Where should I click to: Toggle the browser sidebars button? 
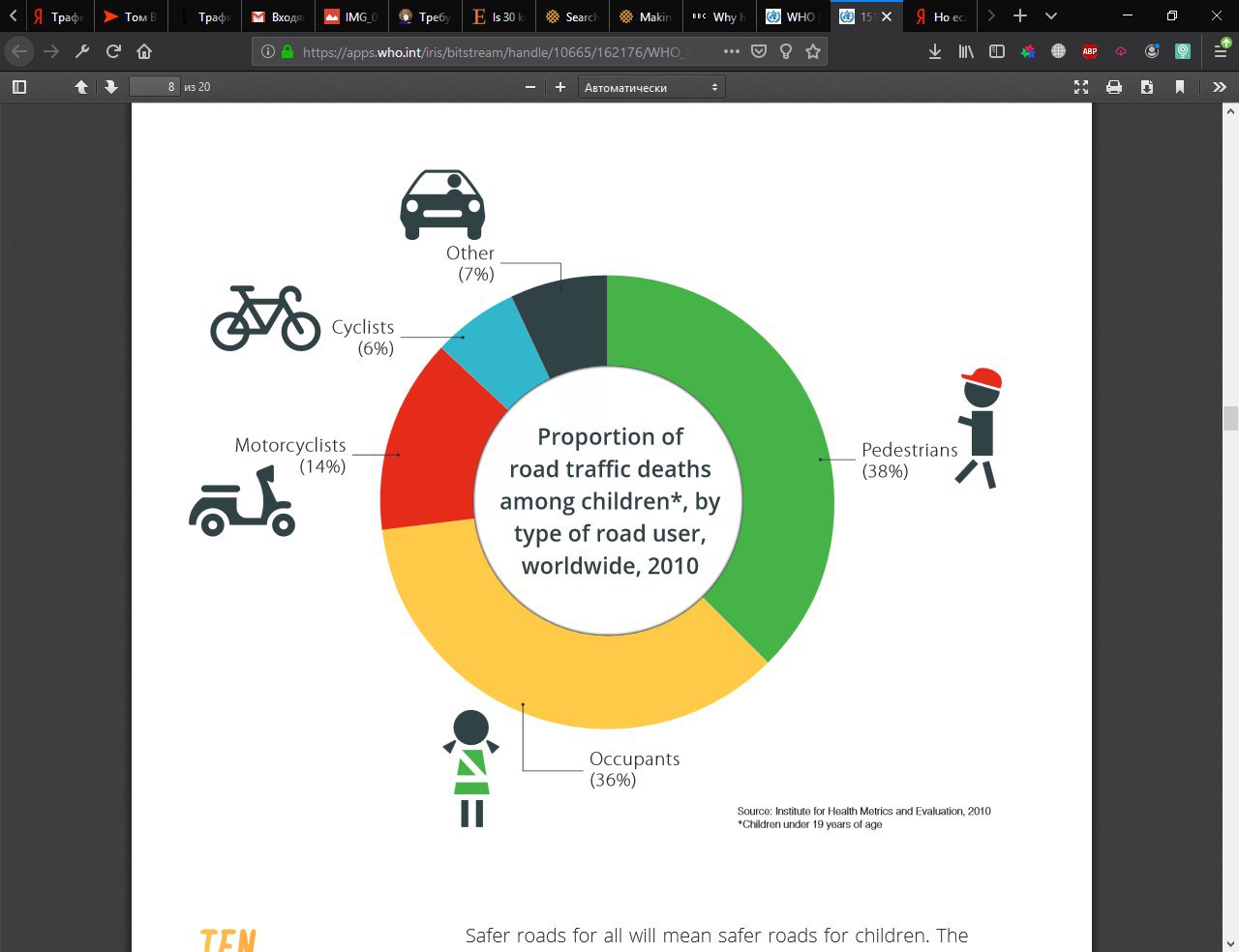click(997, 51)
